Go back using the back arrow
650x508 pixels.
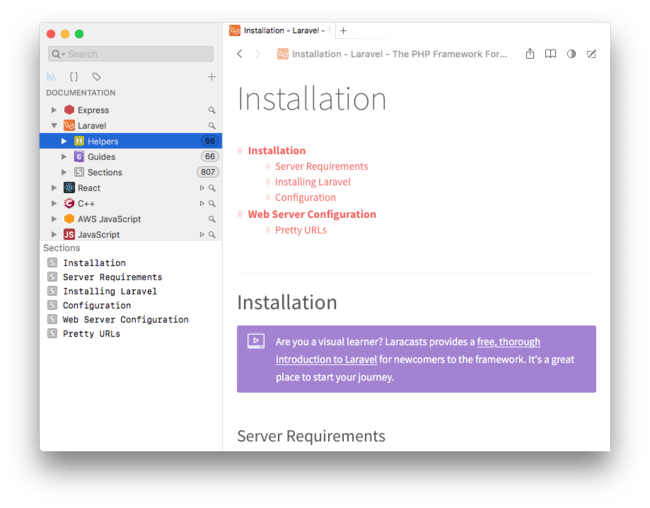coord(240,54)
